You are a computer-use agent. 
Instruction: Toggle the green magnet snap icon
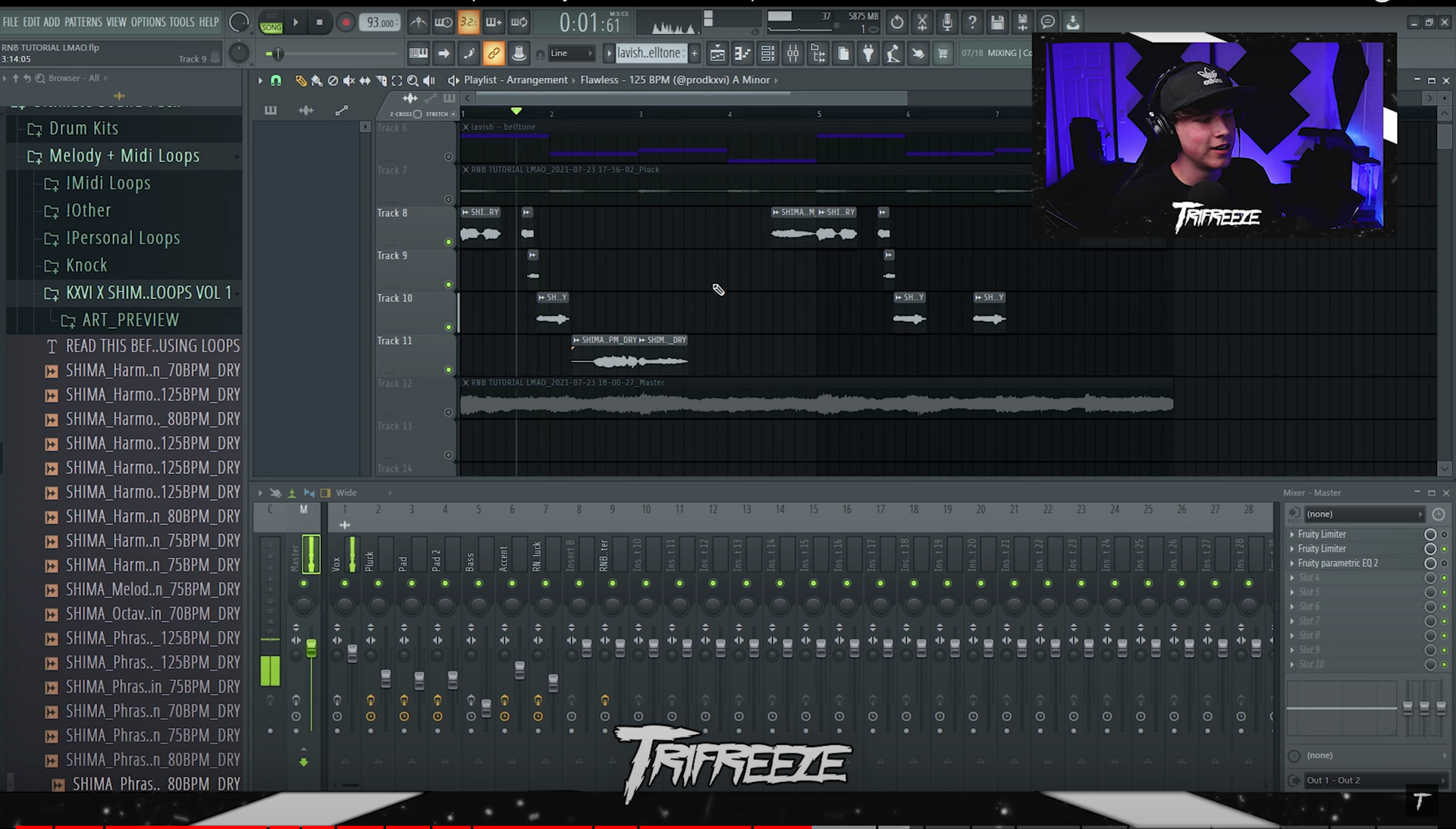(276, 80)
